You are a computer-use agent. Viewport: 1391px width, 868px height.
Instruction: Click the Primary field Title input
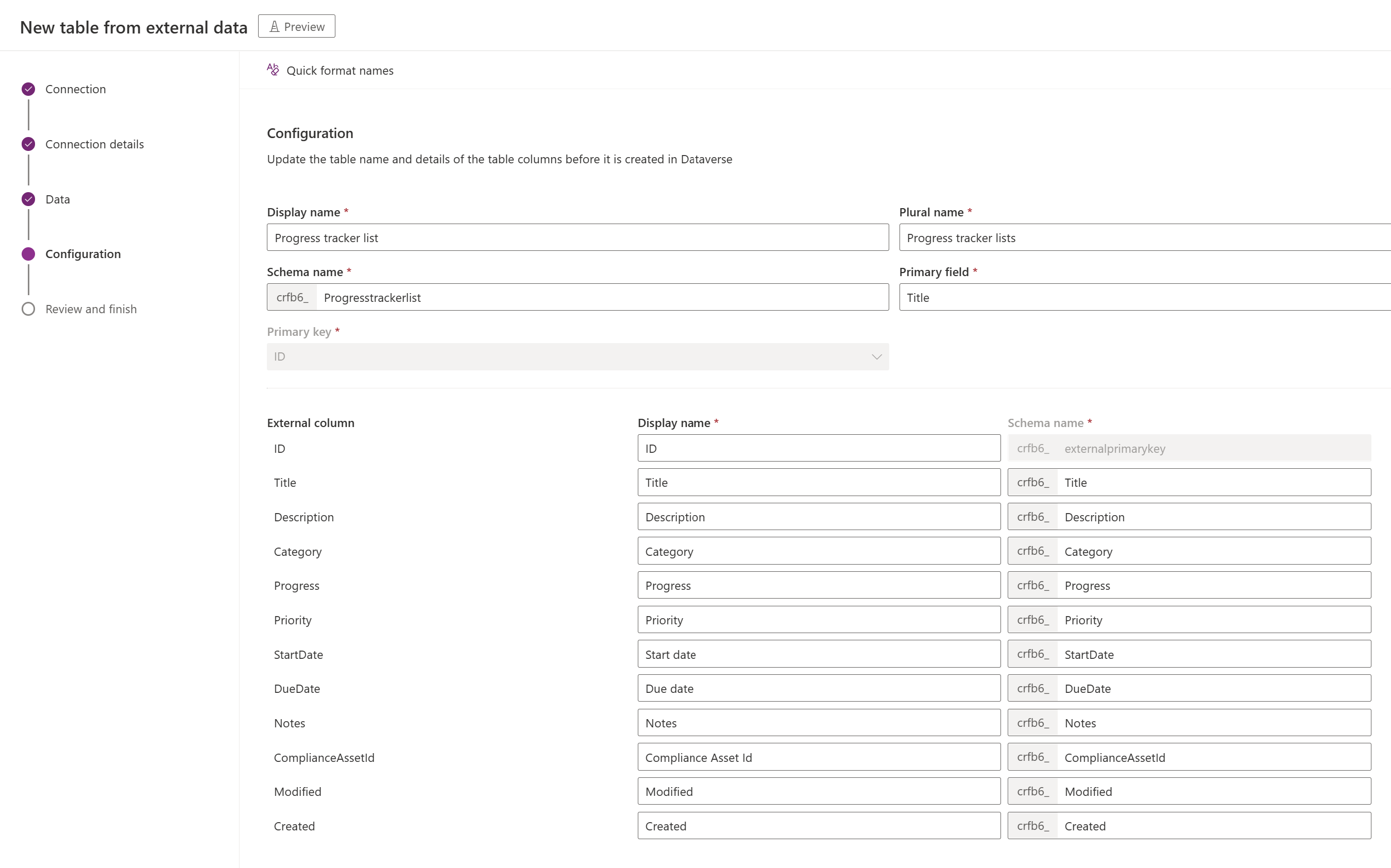pyautogui.click(x=1144, y=297)
